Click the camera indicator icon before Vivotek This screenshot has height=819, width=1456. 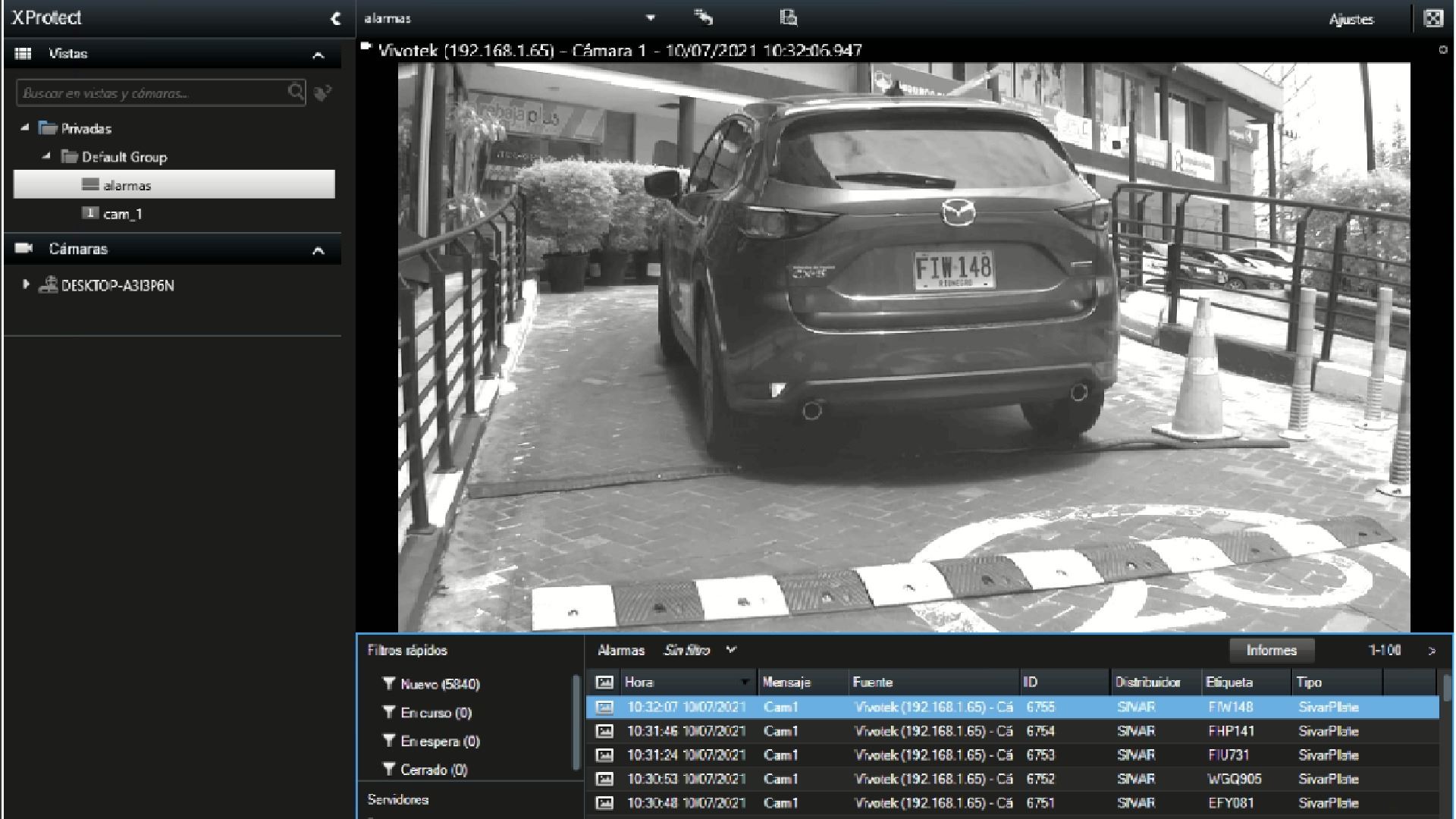pyautogui.click(x=366, y=47)
